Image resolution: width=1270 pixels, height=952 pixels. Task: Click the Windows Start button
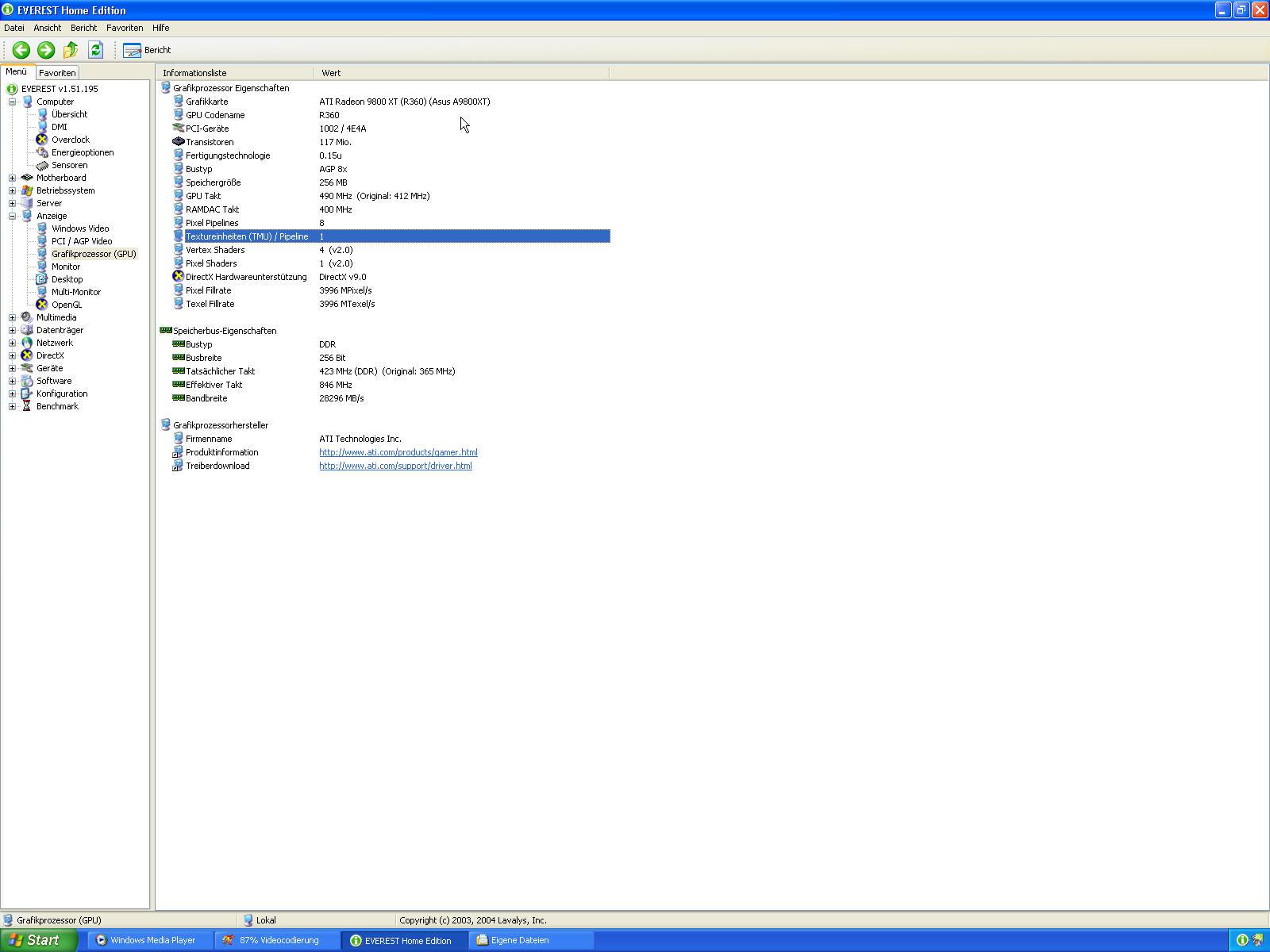[x=38, y=940]
